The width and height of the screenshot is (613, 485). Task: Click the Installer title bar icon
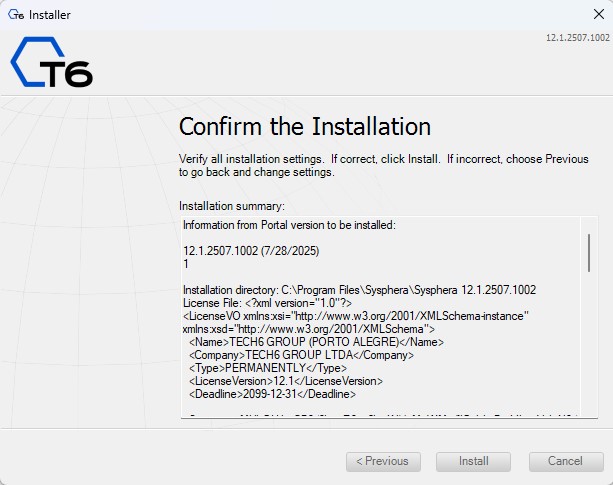pos(16,15)
